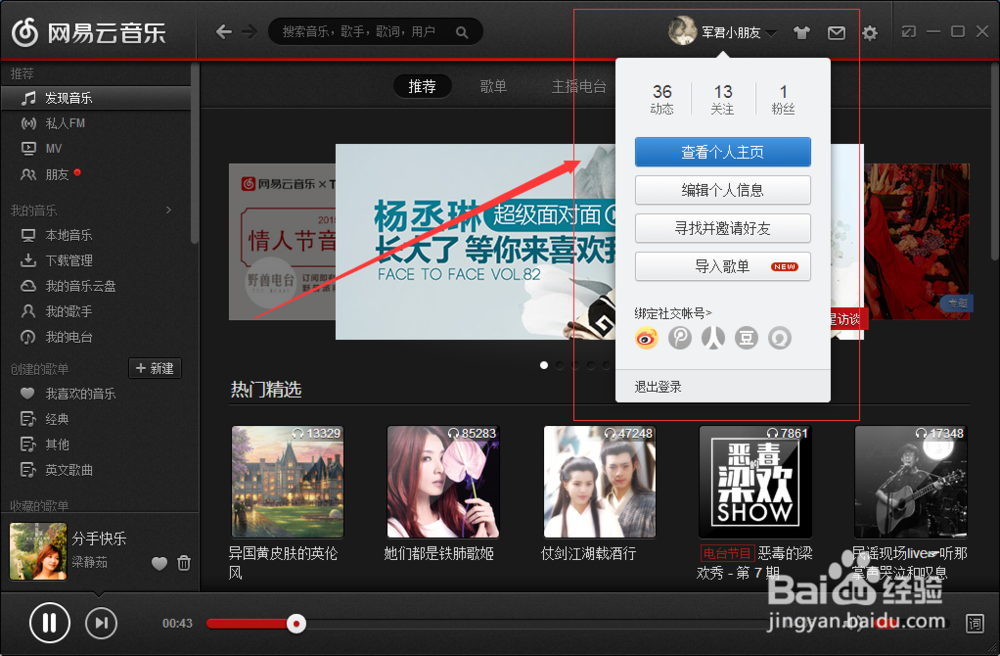This screenshot has width=1000, height=656.
Task: Open the skin theme shirt icon
Action: (x=802, y=33)
